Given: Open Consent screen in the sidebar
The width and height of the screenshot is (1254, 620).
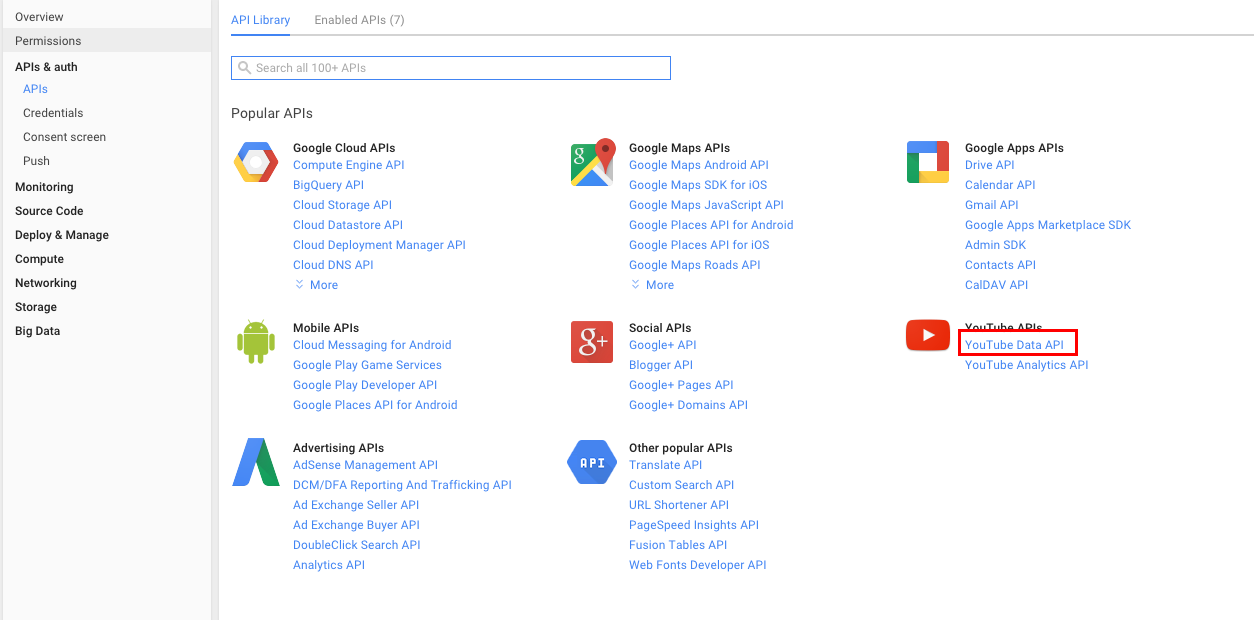Looking at the screenshot, I should 64,137.
